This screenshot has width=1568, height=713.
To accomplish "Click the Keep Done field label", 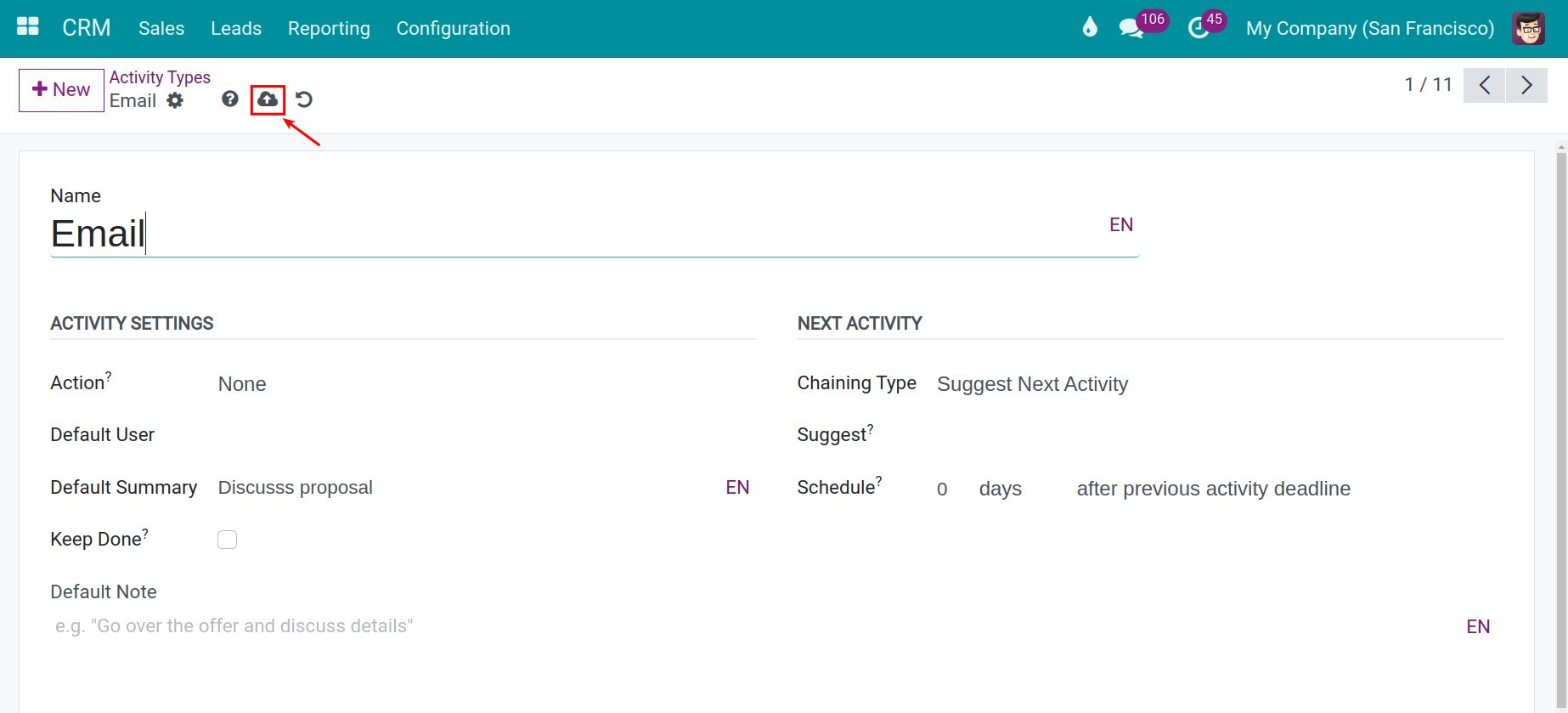I will [x=99, y=539].
